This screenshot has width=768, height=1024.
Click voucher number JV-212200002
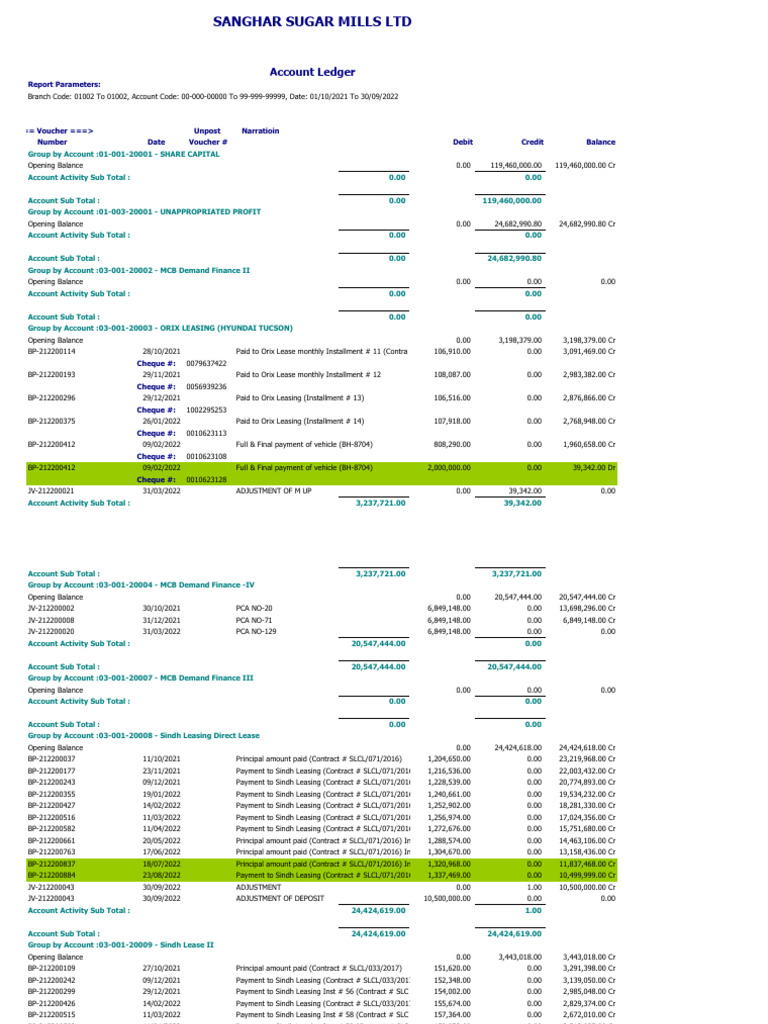51,608
